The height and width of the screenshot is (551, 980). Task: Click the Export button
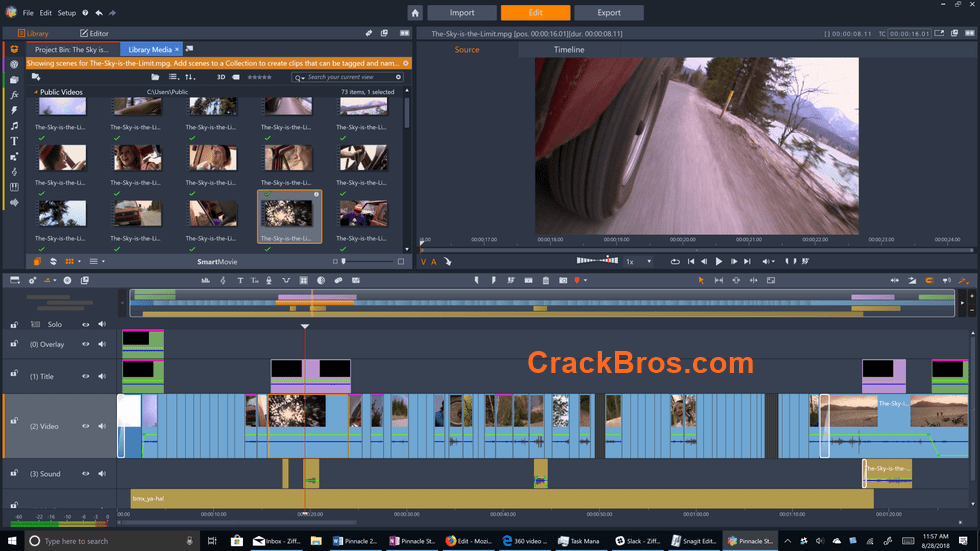(609, 13)
